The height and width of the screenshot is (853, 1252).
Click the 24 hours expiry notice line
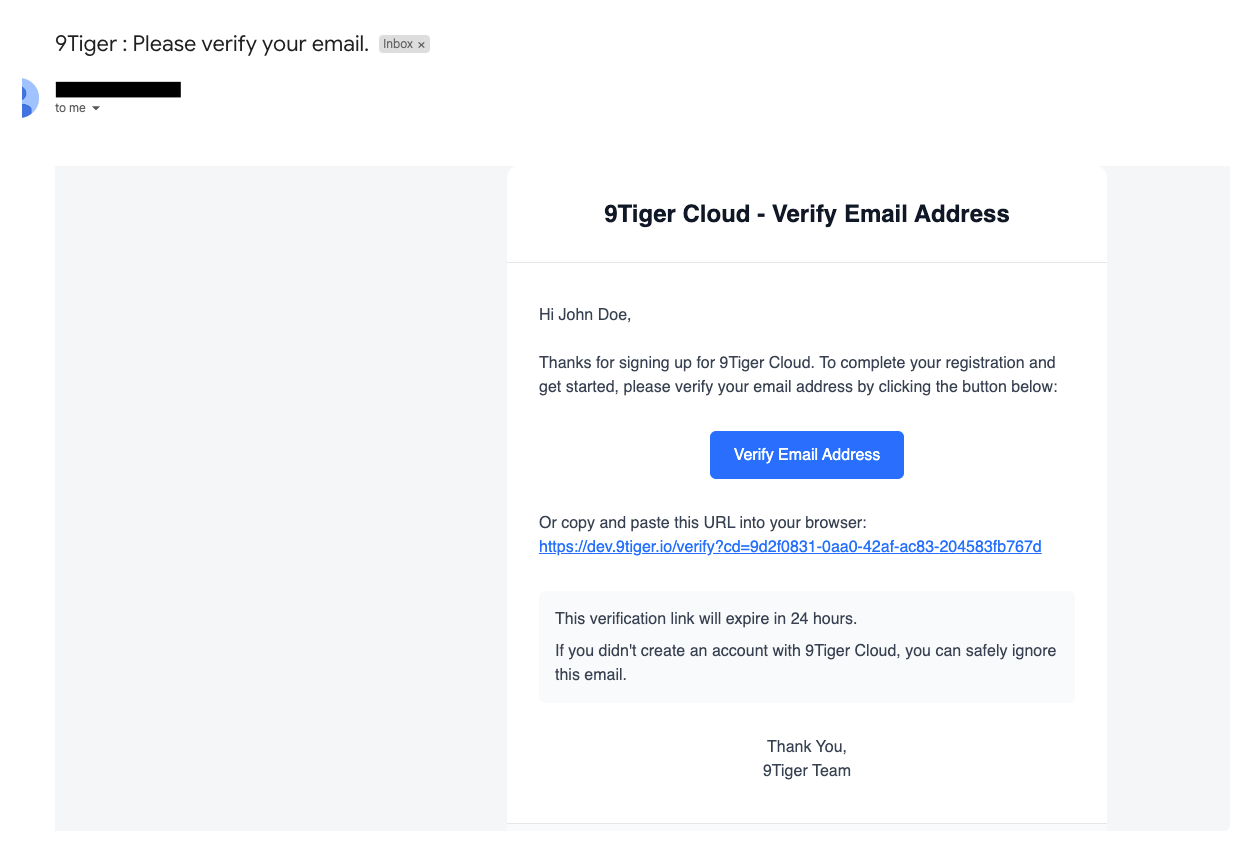pos(705,619)
